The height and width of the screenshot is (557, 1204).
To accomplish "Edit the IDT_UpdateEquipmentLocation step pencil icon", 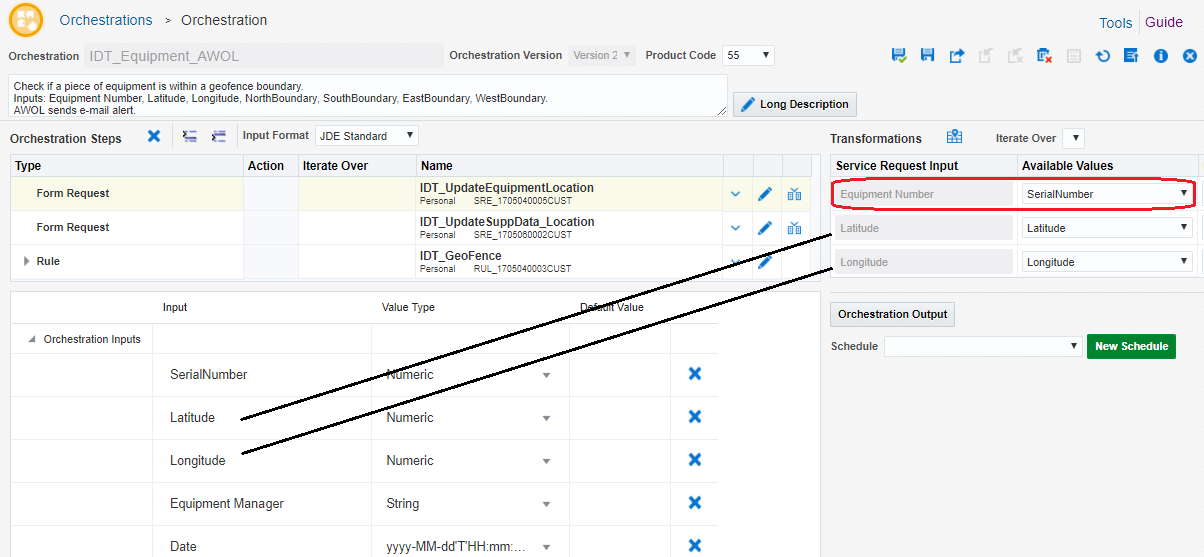I will pyautogui.click(x=765, y=194).
